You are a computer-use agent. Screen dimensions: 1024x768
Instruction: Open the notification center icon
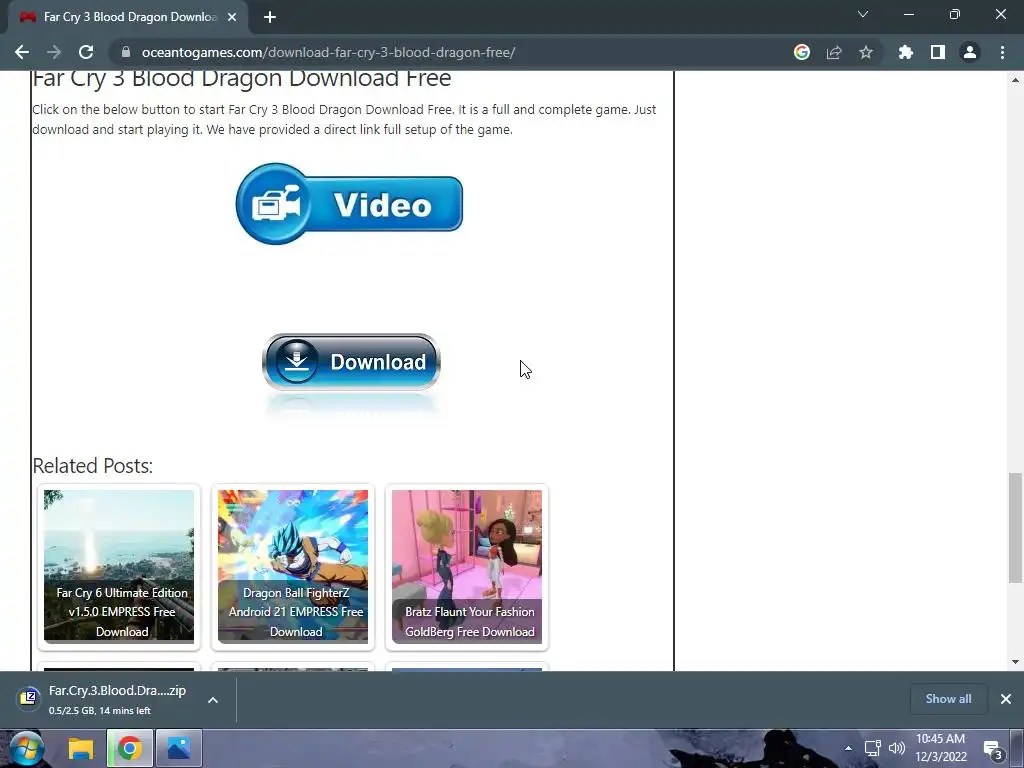(993, 749)
